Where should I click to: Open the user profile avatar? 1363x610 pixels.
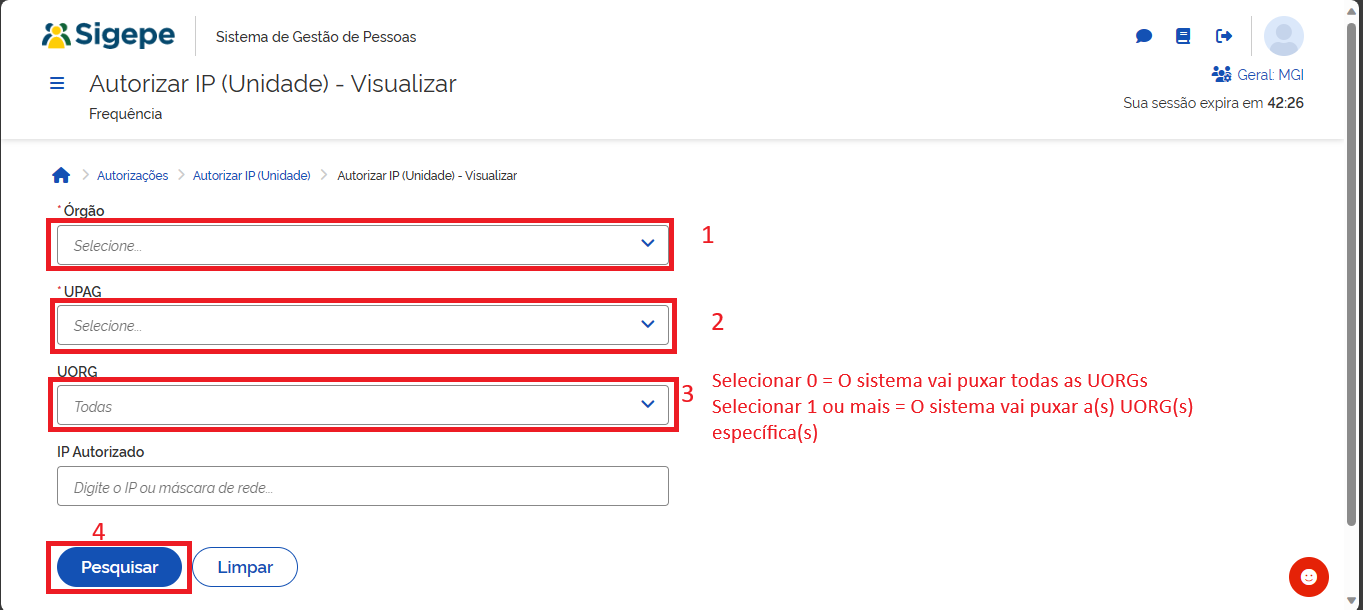pos(1283,36)
